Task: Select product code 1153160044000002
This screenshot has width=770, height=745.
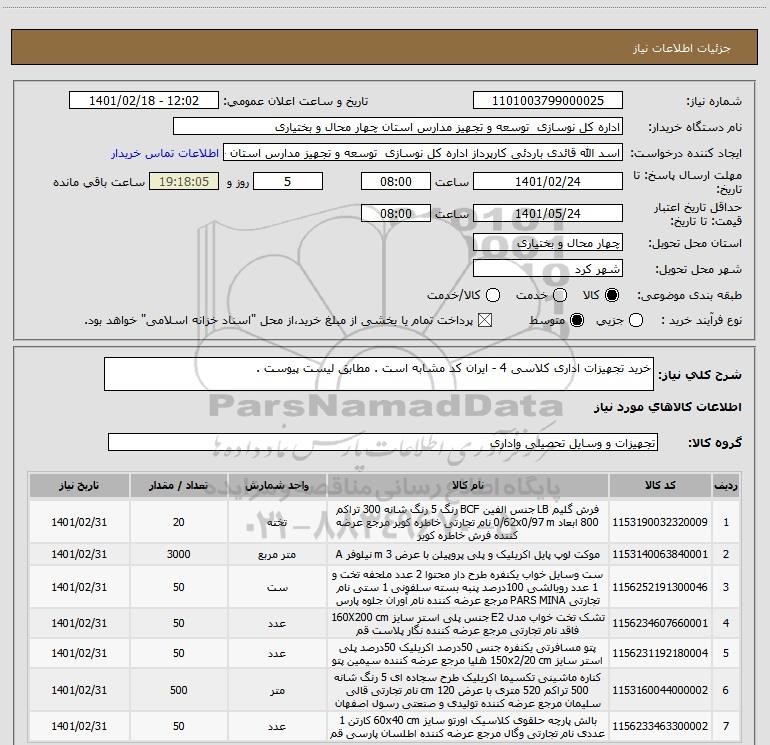Action: click(x=660, y=690)
